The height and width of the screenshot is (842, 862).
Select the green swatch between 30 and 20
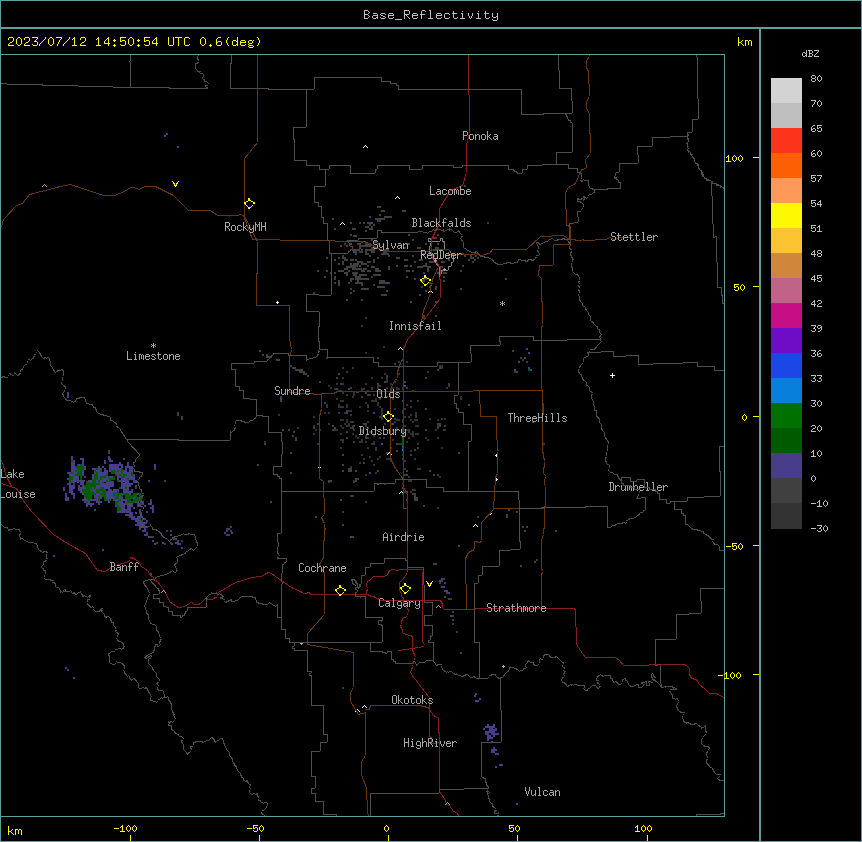point(786,416)
